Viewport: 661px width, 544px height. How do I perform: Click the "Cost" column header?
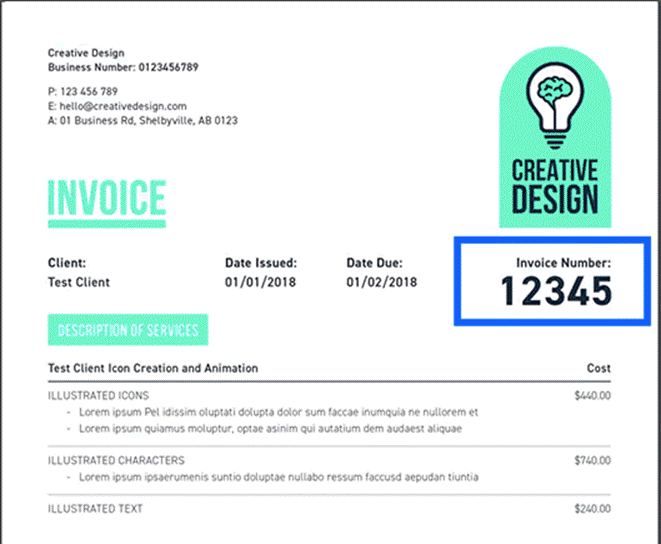point(599,368)
